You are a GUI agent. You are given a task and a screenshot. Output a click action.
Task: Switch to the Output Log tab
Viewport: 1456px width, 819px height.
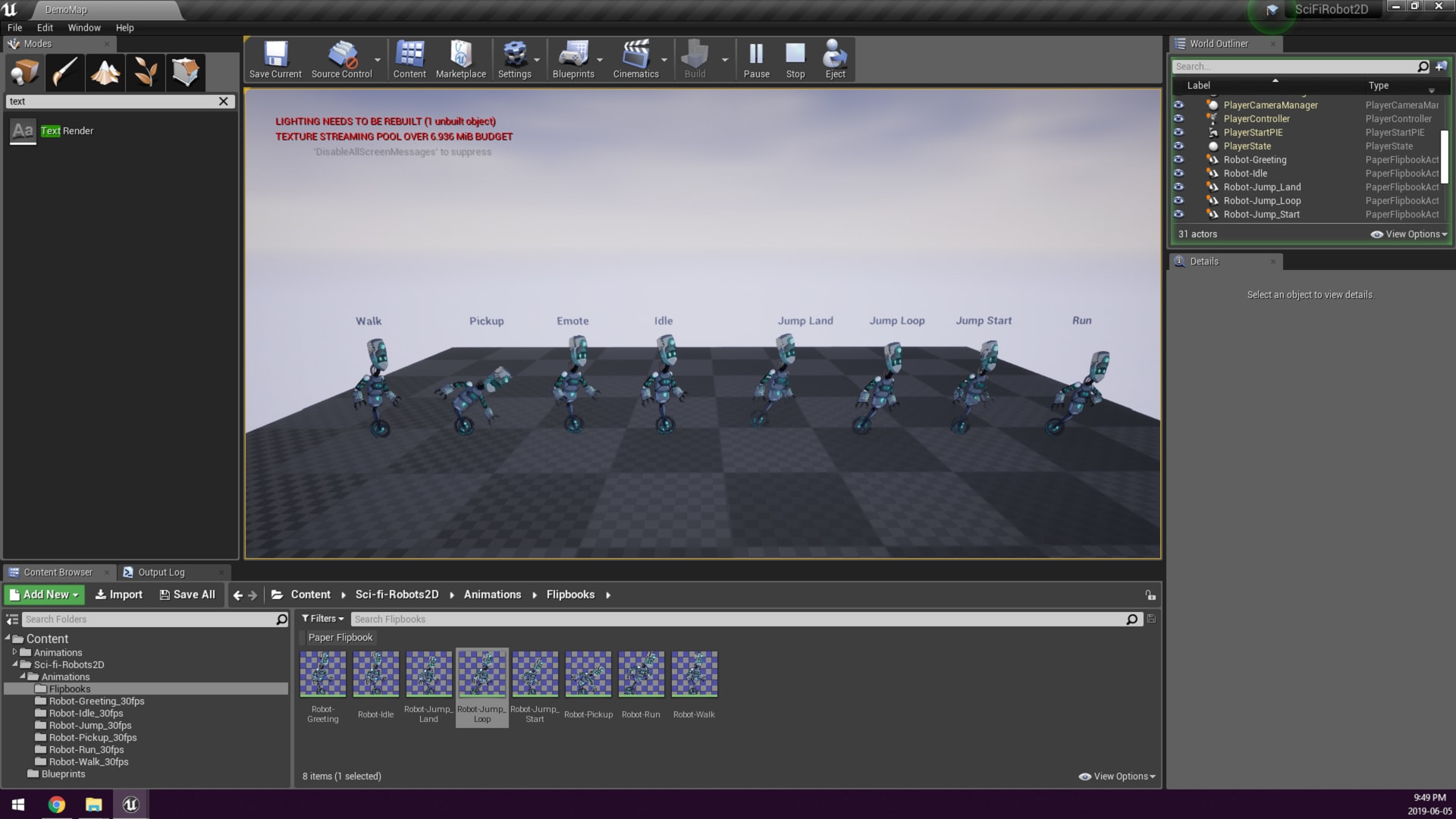pos(161,573)
